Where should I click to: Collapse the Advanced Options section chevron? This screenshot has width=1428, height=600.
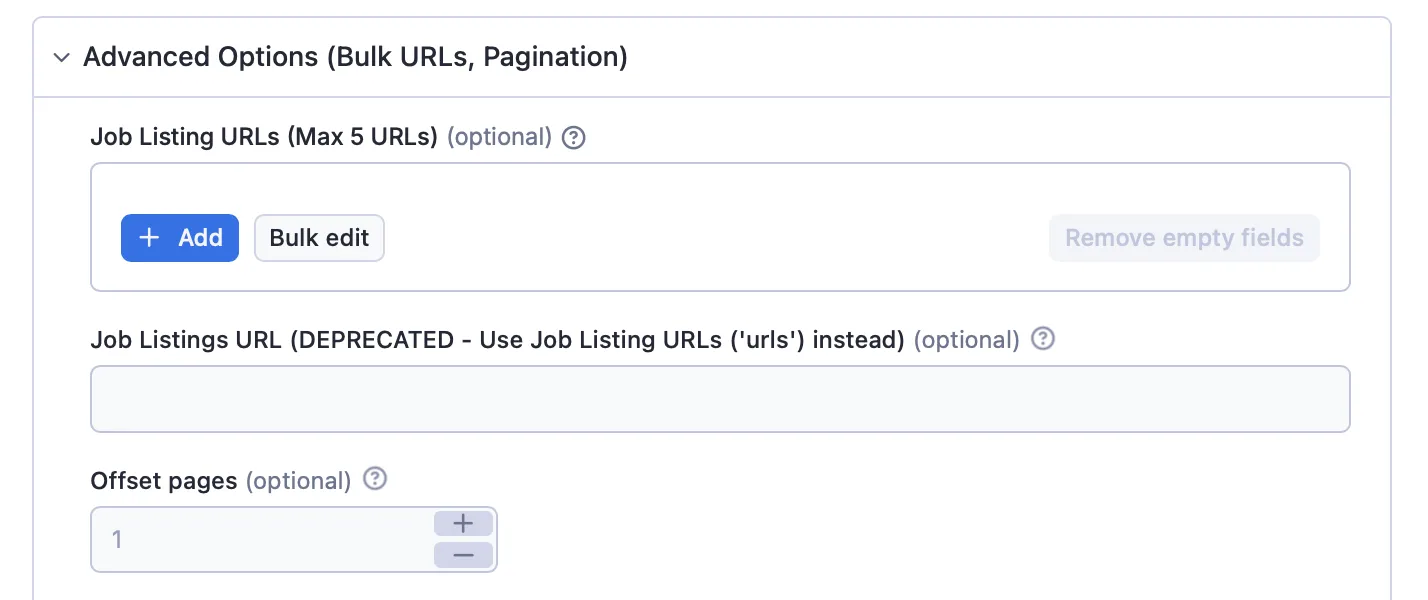tap(62, 58)
